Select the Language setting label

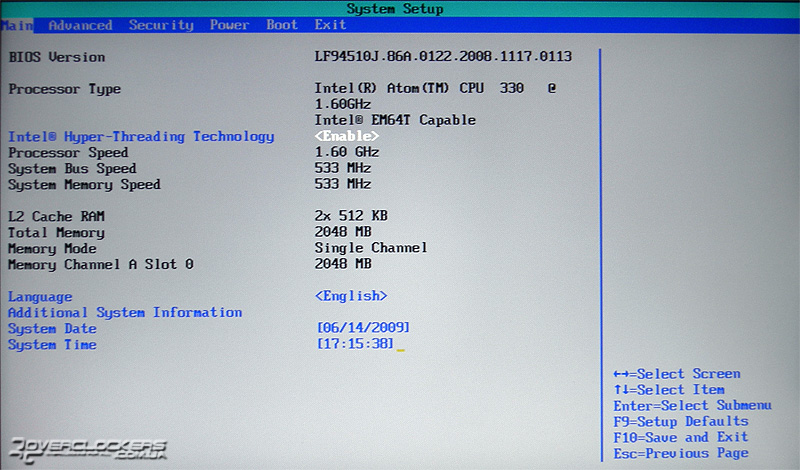(x=40, y=297)
